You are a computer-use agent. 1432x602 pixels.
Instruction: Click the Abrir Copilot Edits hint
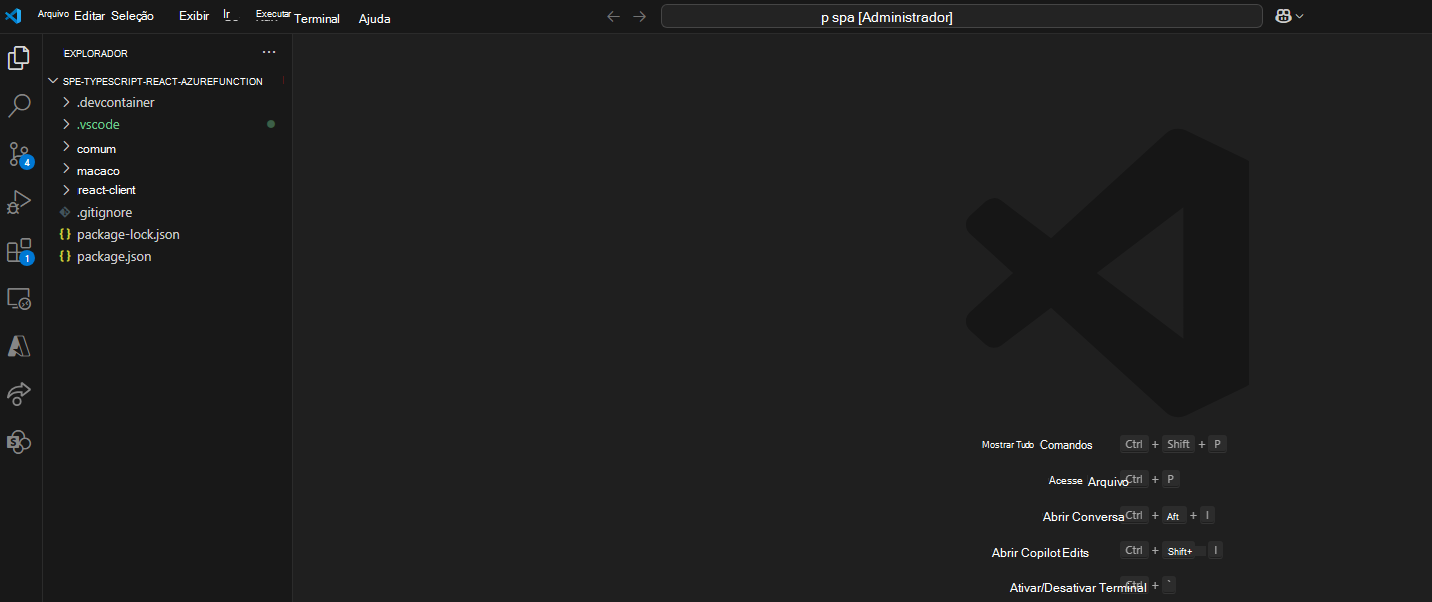(1040, 552)
